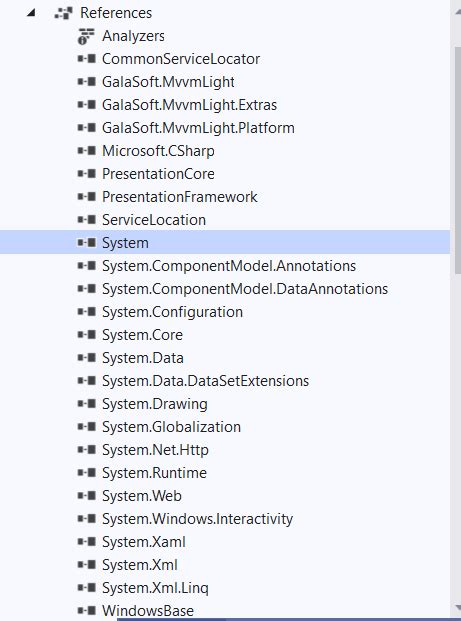The width and height of the screenshot is (461, 621).
Task: Click the highlighted System reference icon
Action: click(87, 243)
